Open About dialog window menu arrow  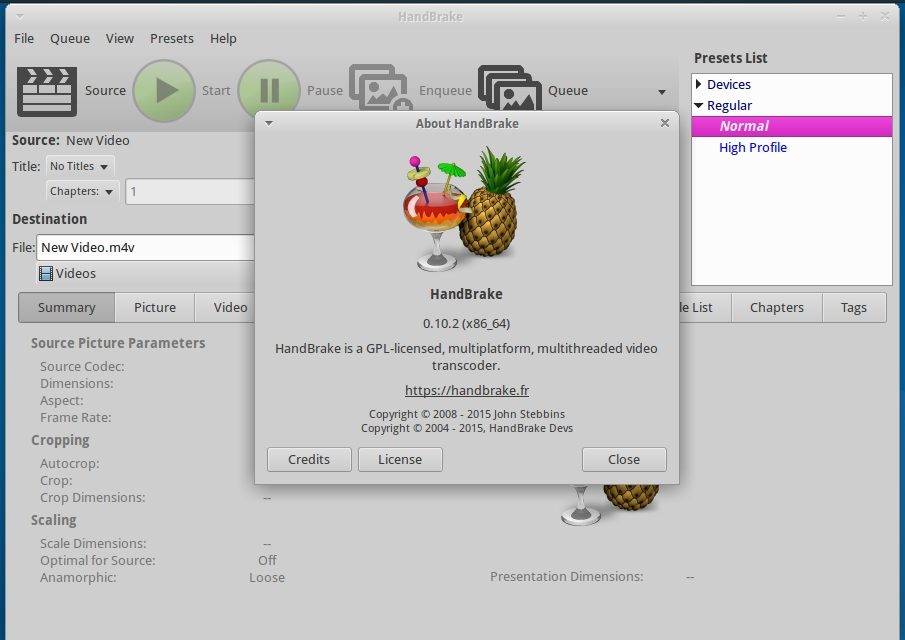269,123
